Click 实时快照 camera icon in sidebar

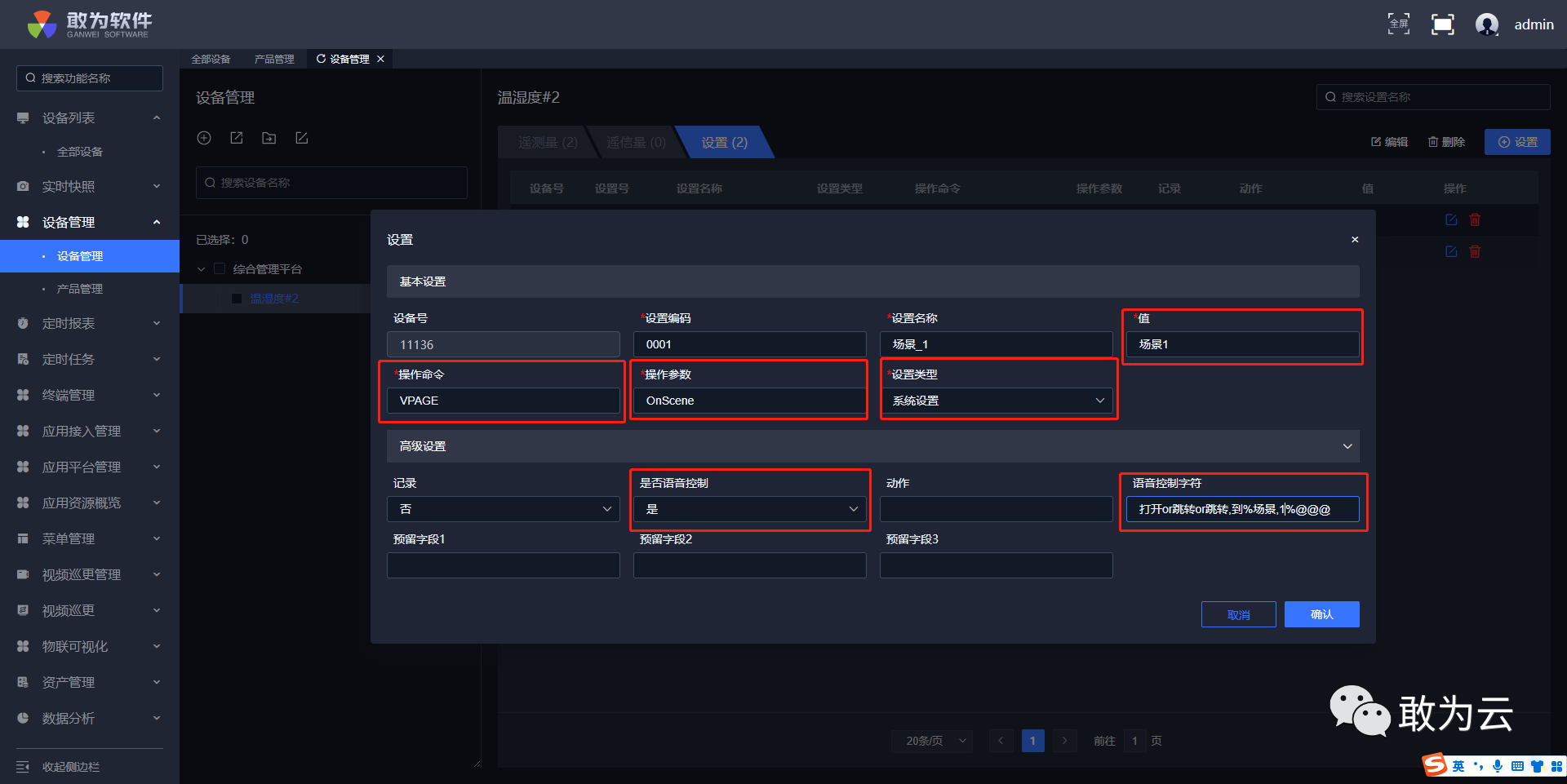23,187
